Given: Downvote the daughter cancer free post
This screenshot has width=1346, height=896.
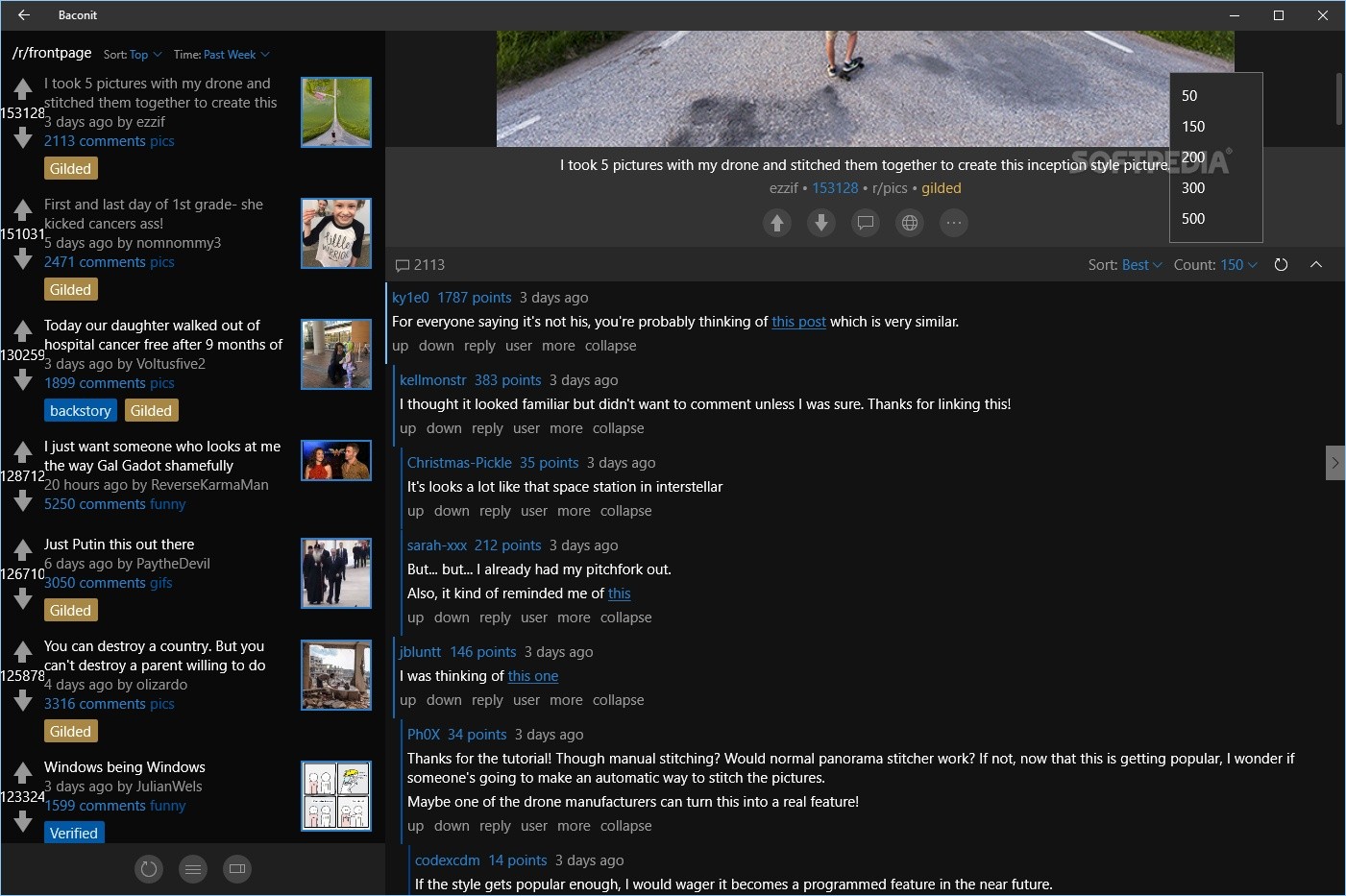Looking at the screenshot, I should coord(23,380).
